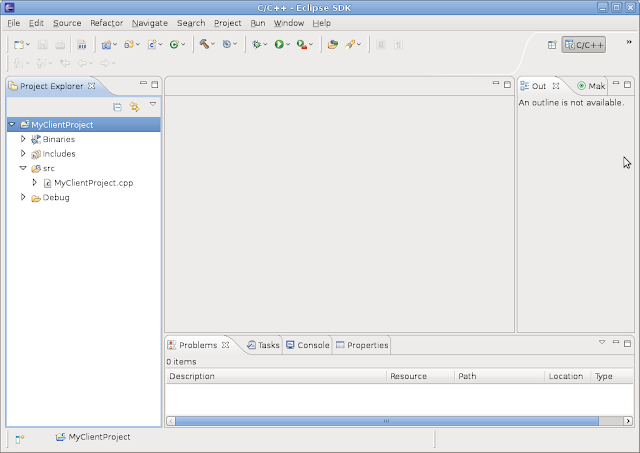Close the Project Explorer tab

tap(92, 86)
